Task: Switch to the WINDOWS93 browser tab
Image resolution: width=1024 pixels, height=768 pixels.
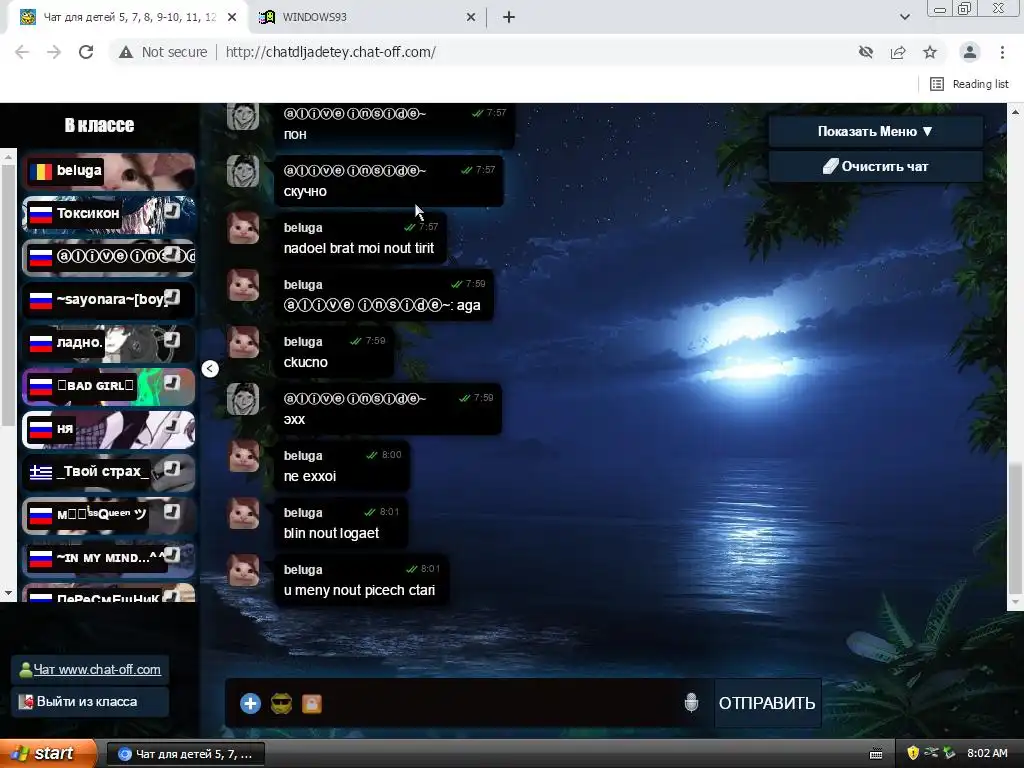Action: [368, 17]
